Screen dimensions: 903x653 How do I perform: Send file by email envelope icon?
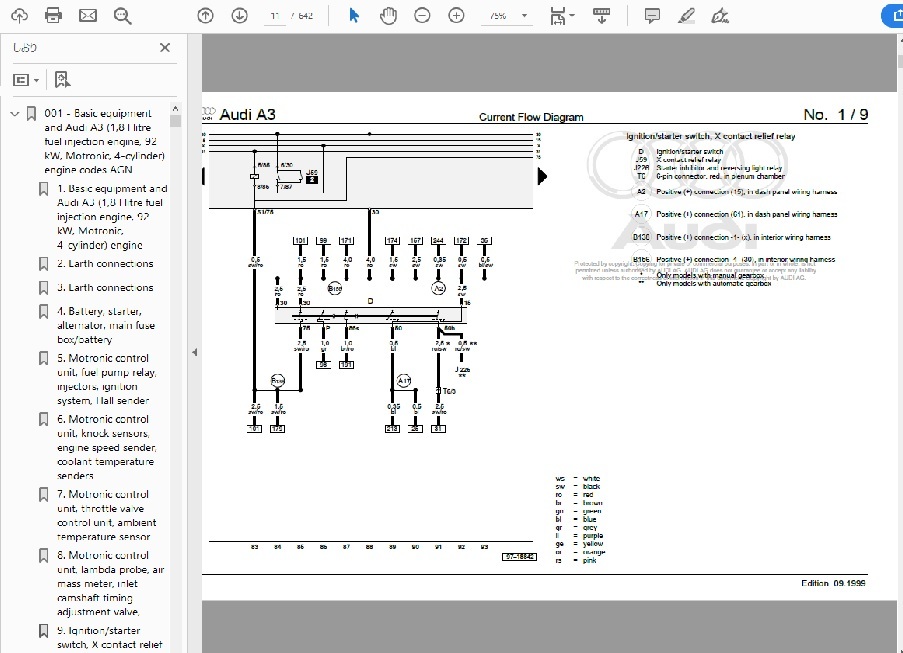88,16
